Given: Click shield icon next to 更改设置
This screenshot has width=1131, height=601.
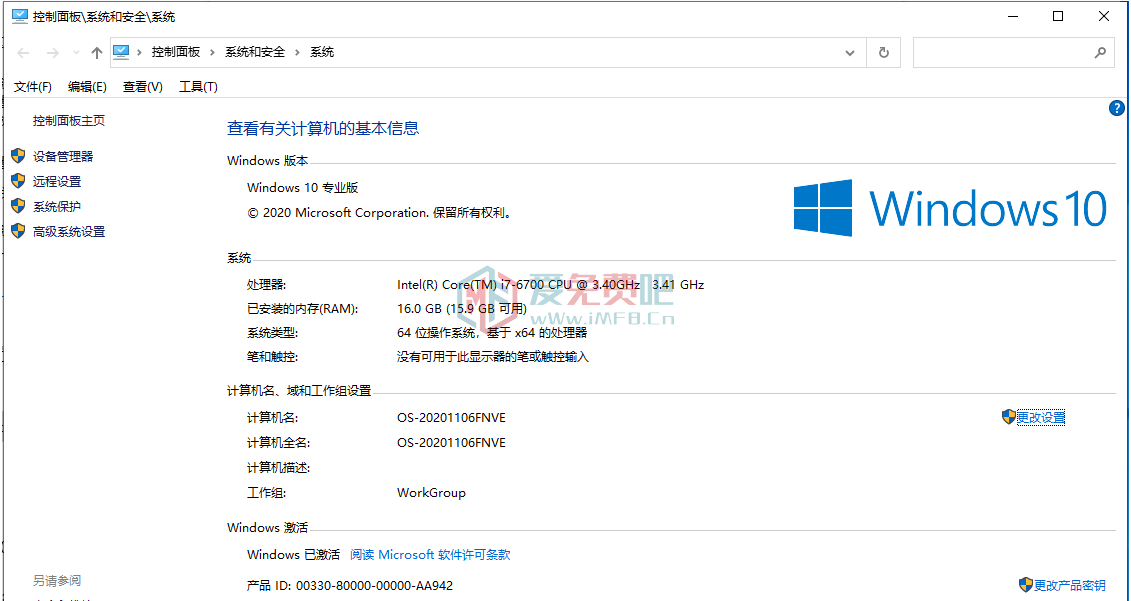Looking at the screenshot, I should (x=1009, y=417).
